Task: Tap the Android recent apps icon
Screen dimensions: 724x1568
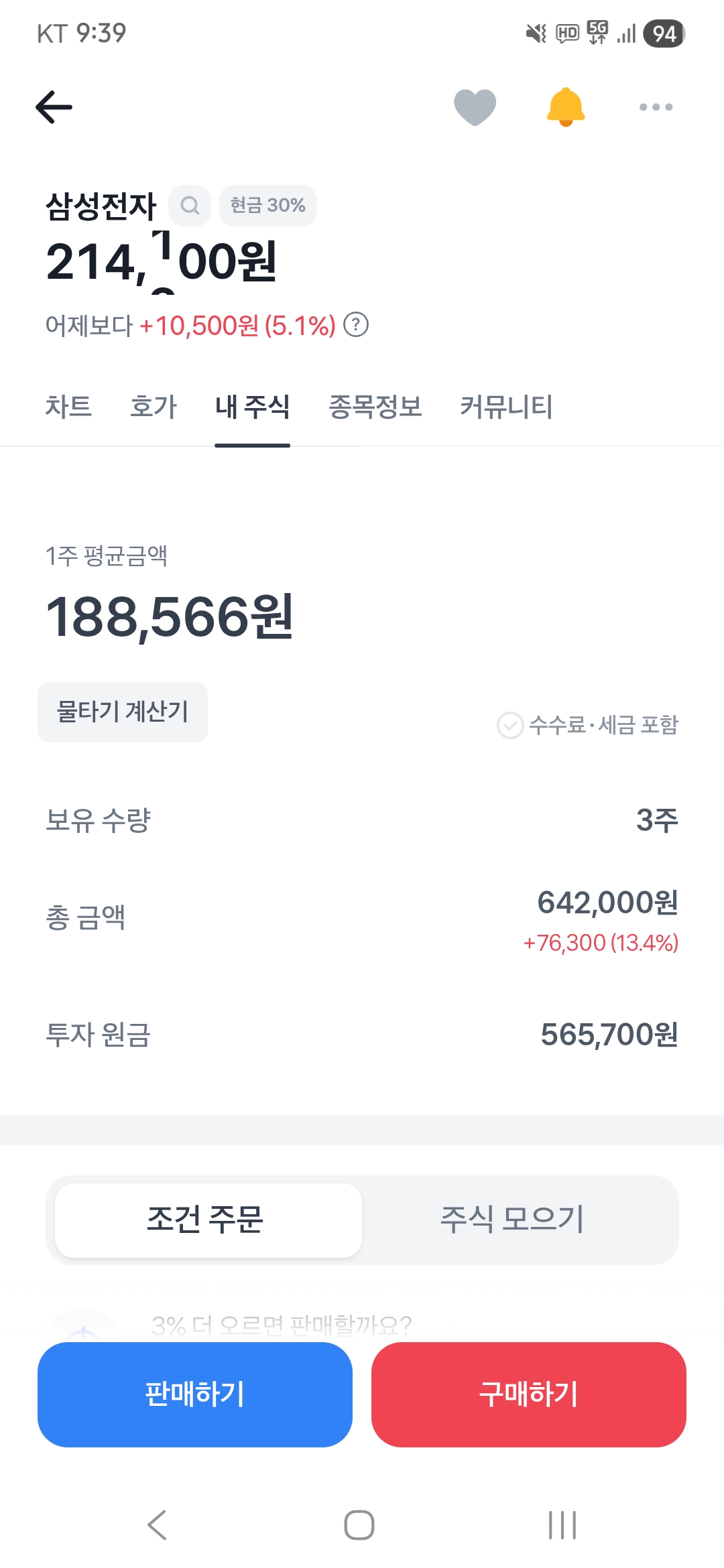Action: pos(562,1525)
